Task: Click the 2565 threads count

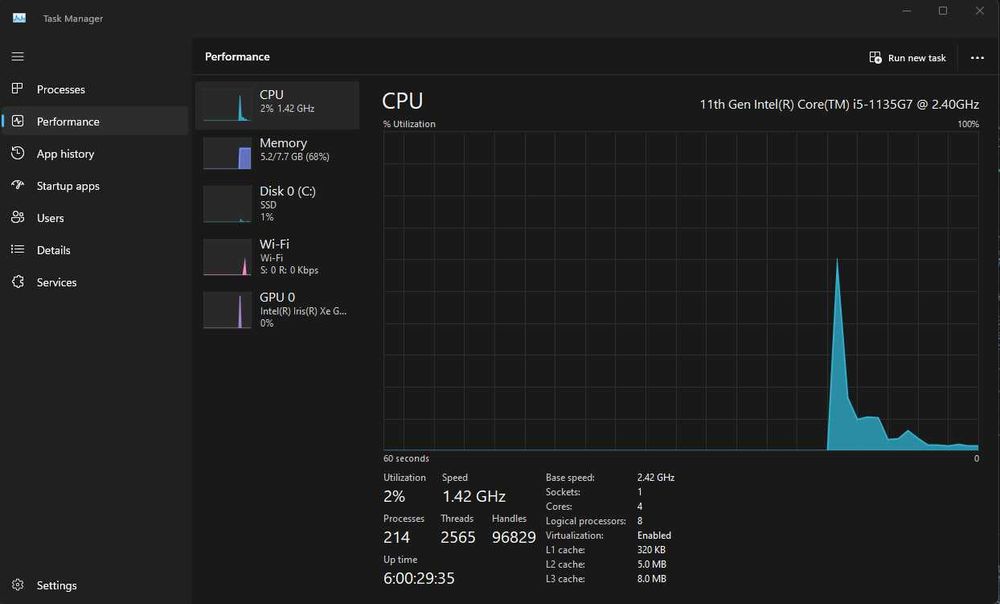Action: coord(458,538)
